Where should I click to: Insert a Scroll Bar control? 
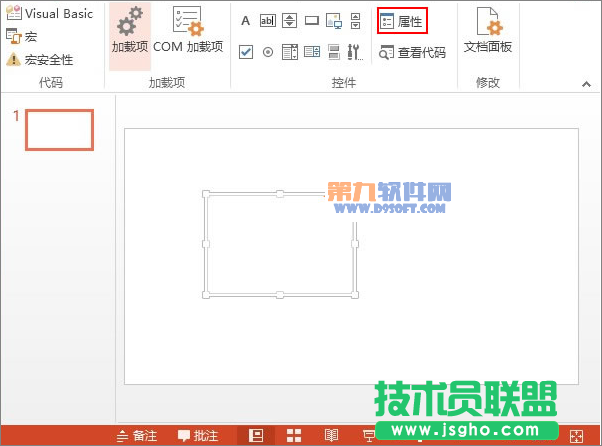(x=356, y=21)
